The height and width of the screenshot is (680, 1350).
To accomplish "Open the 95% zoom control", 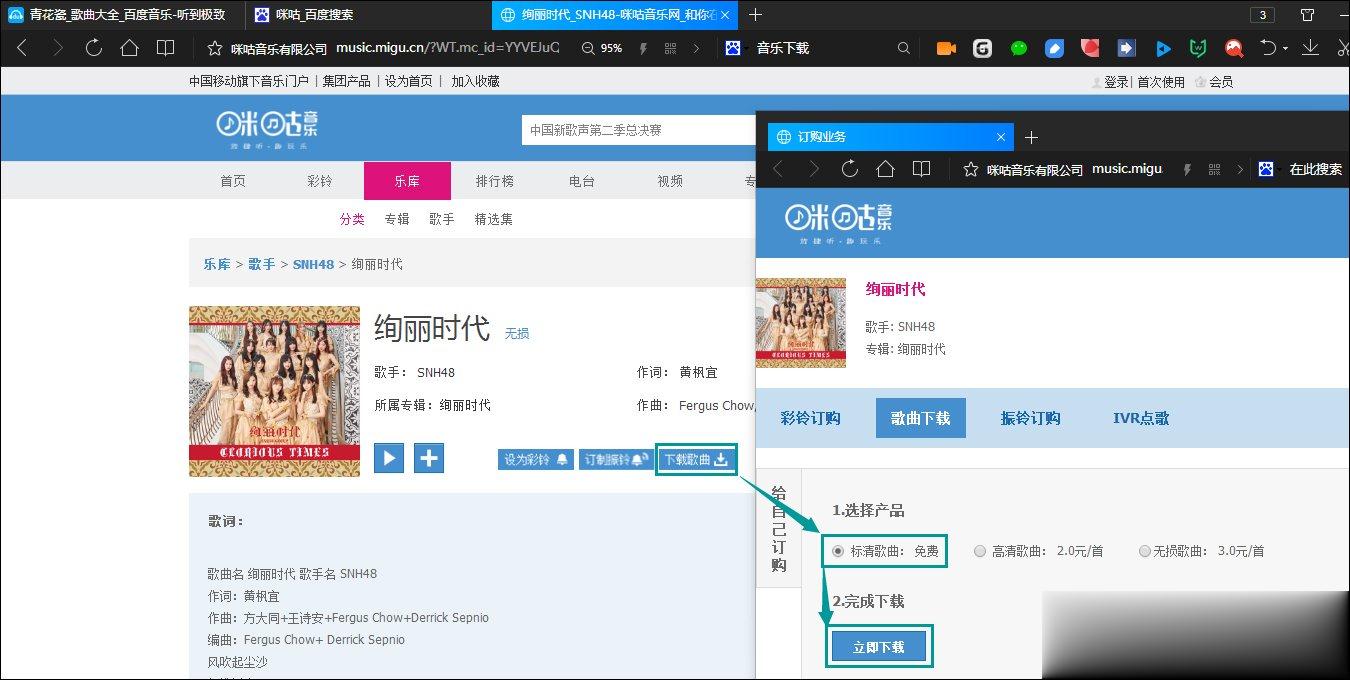I will click(602, 48).
